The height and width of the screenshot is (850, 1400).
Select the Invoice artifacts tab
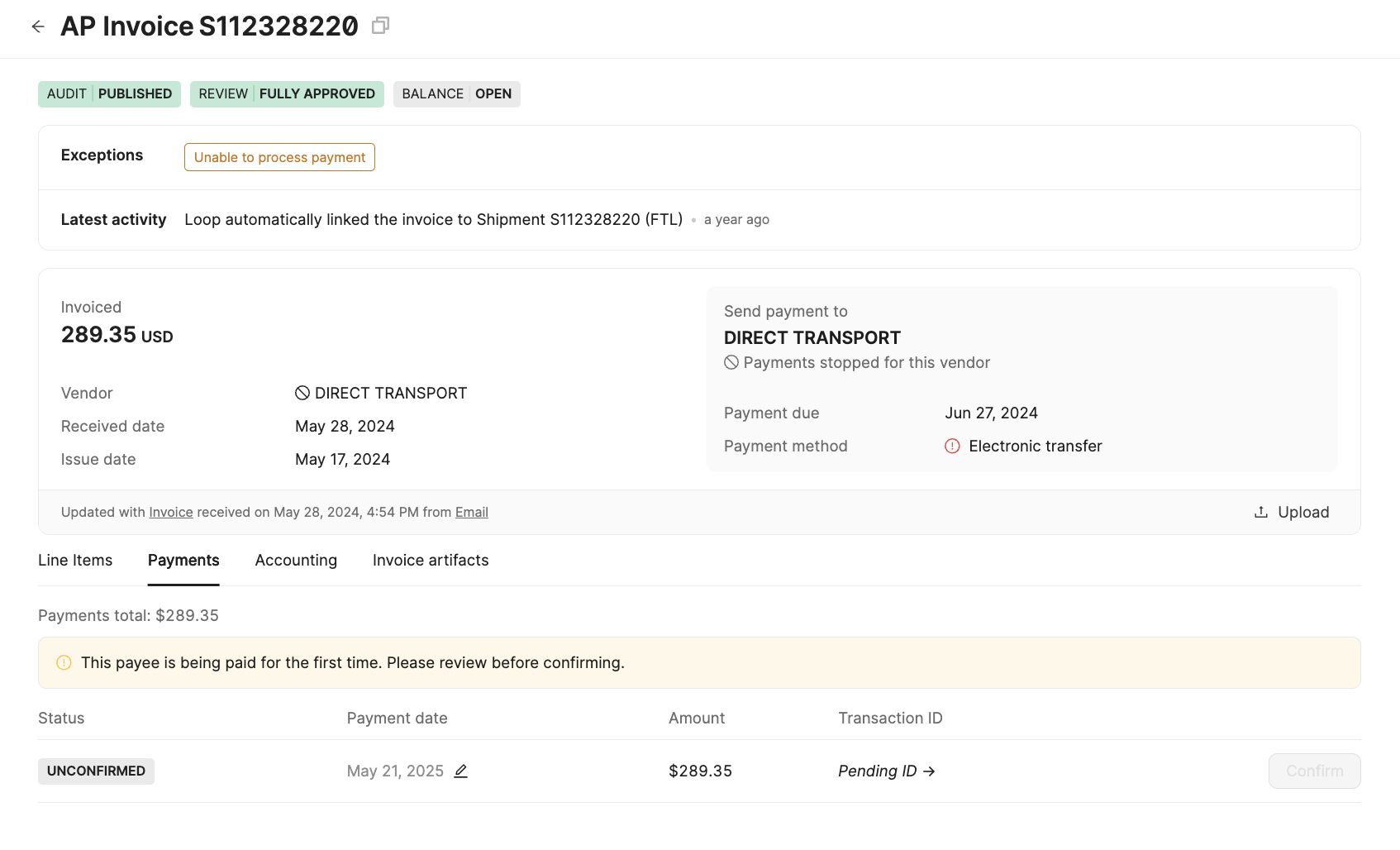431,560
